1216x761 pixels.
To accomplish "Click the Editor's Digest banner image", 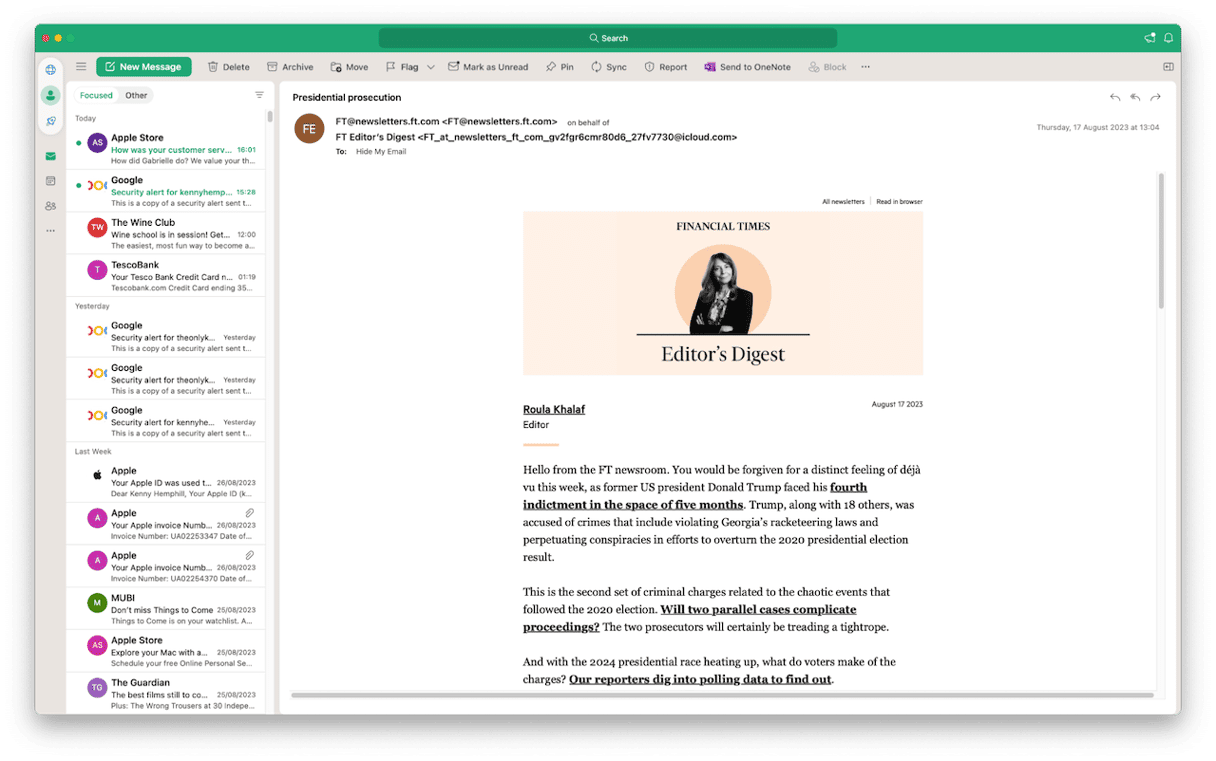I will point(723,293).
